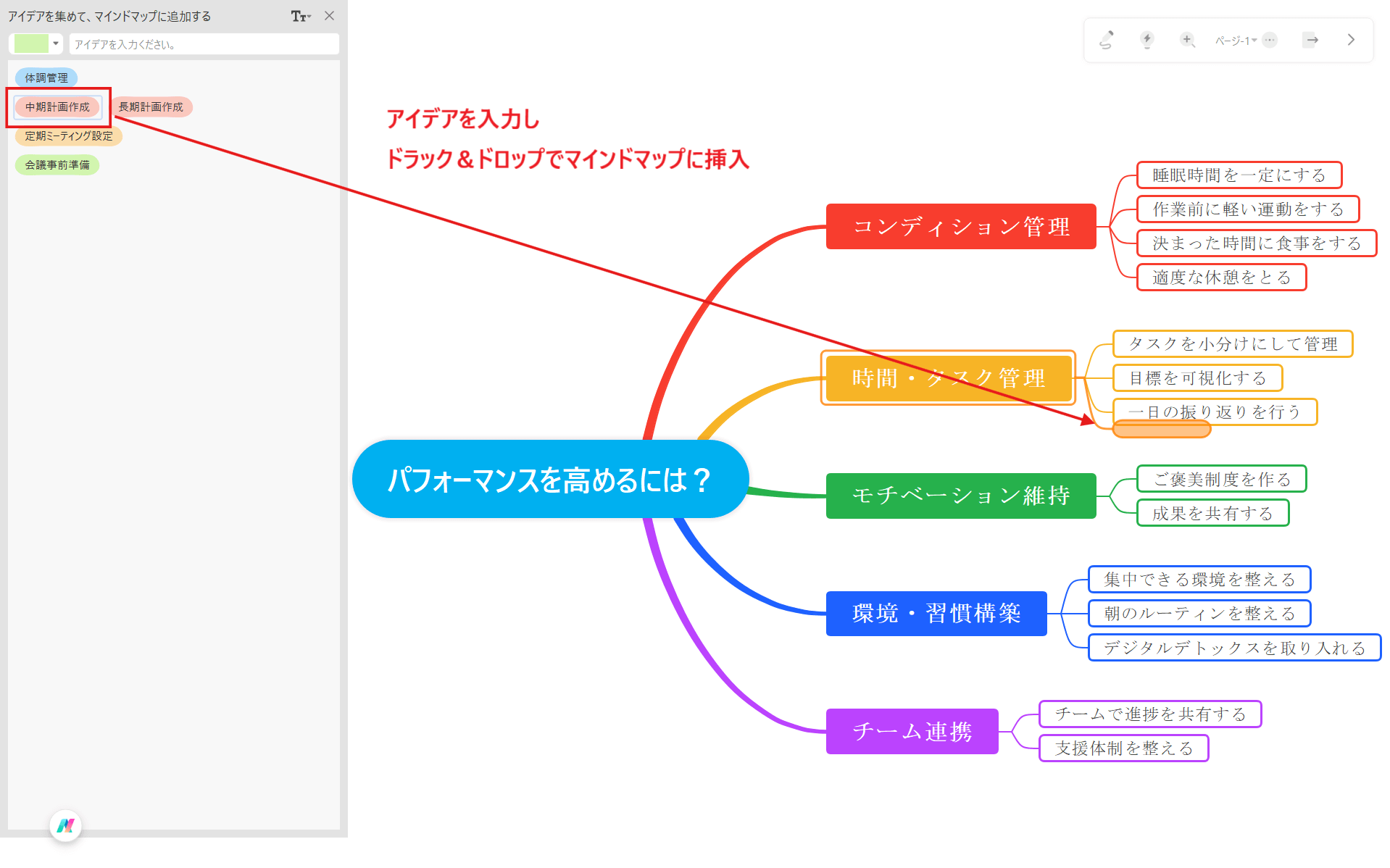
Task: Open the idea color dropdown arrow
Action: click(54, 43)
